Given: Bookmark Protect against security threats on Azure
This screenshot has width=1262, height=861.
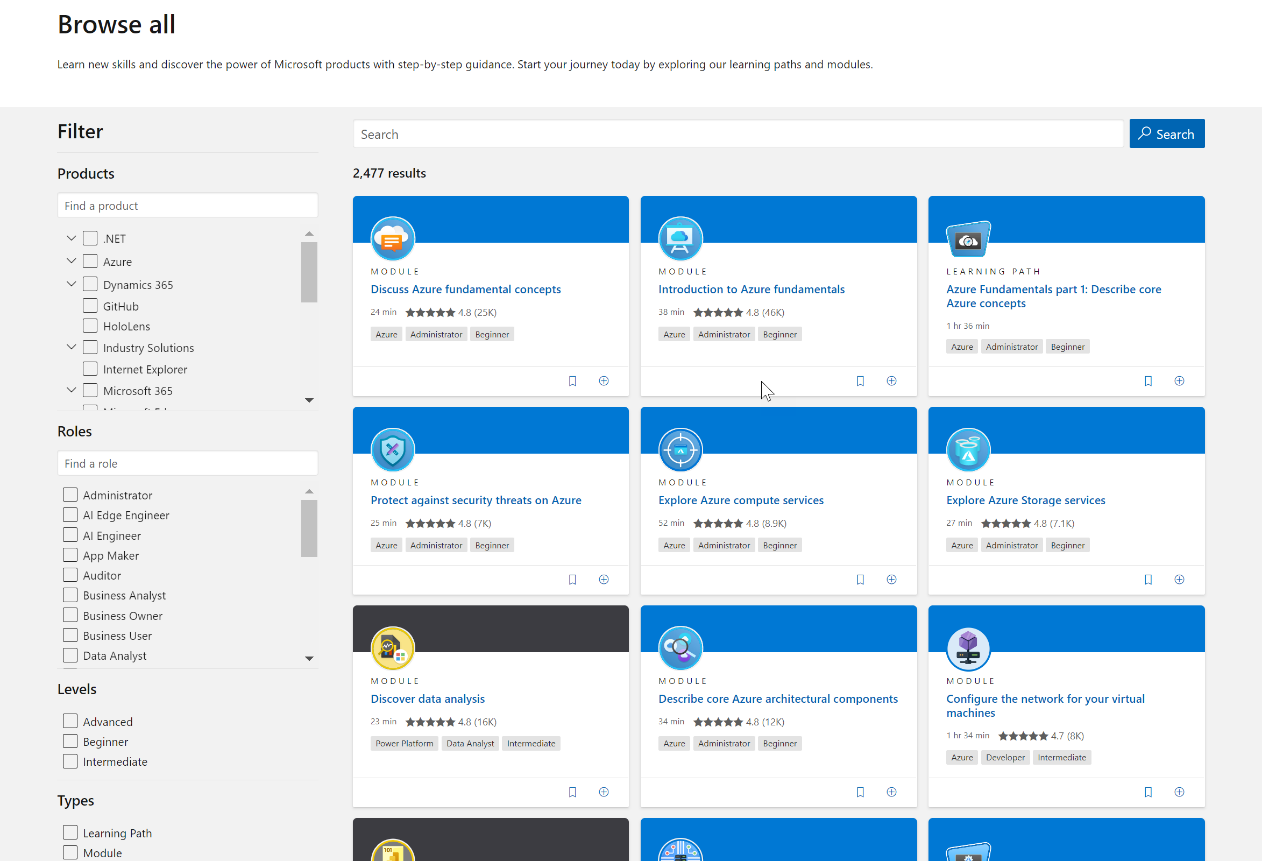Looking at the screenshot, I should tap(573, 579).
